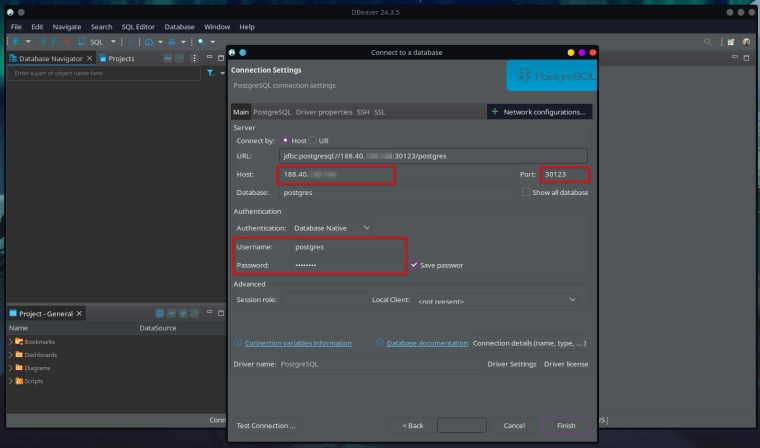This screenshot has height=448, width=760.
Task: Collapse all in Database Navigator panel
Action: pyautogui.click(x=168, y=58)
